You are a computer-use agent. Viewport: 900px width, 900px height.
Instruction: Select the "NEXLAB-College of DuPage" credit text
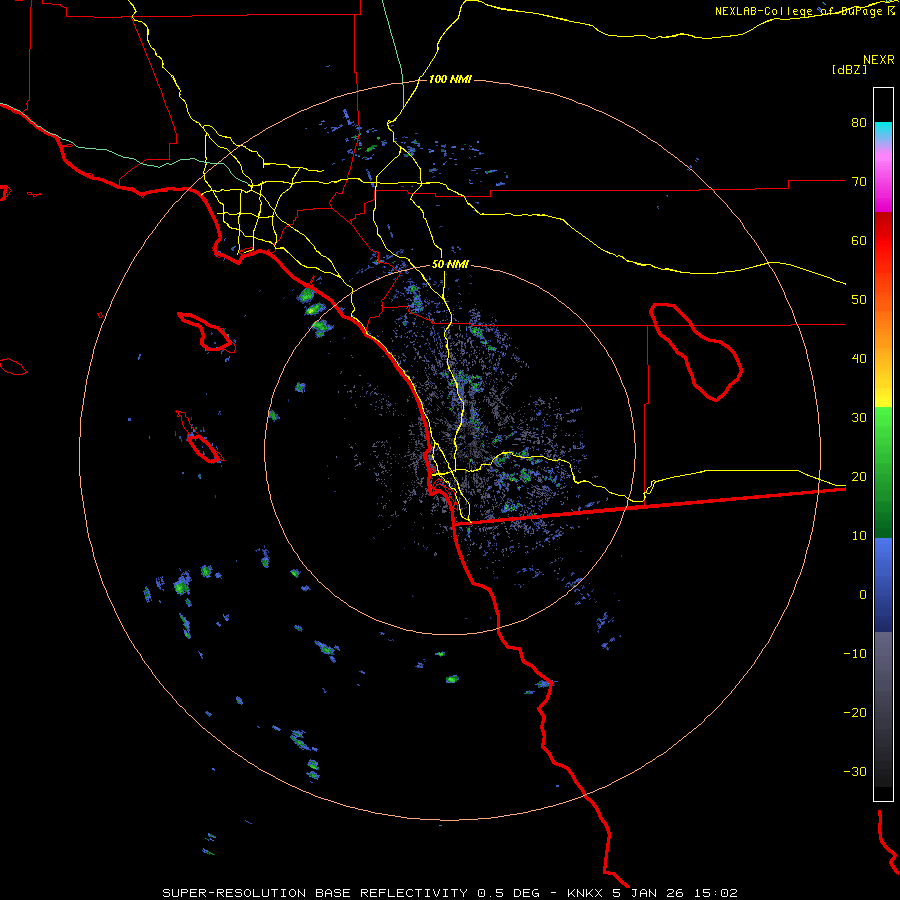(798, 11)
